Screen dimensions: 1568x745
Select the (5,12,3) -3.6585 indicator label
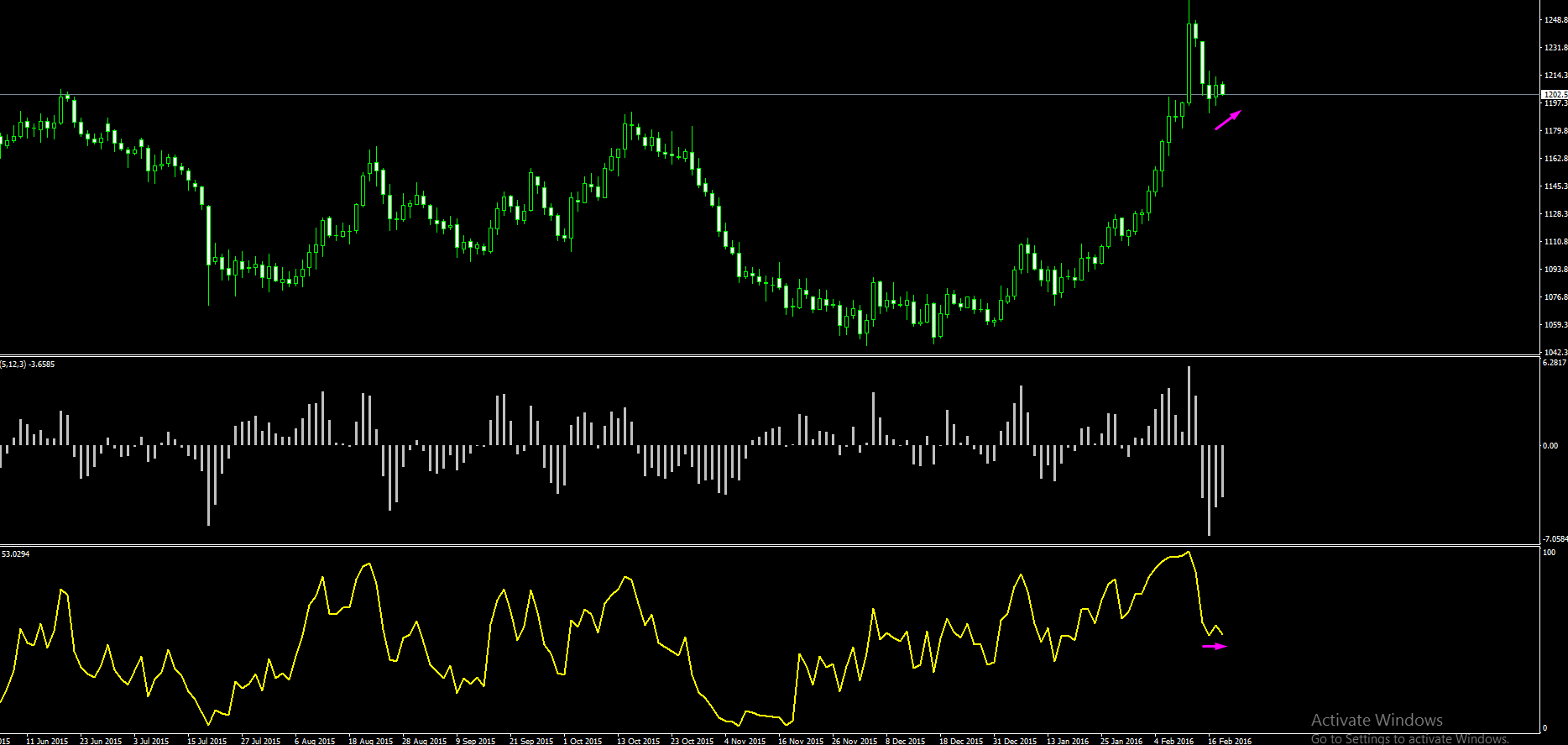pyautogui.click(x=28, y=365)
